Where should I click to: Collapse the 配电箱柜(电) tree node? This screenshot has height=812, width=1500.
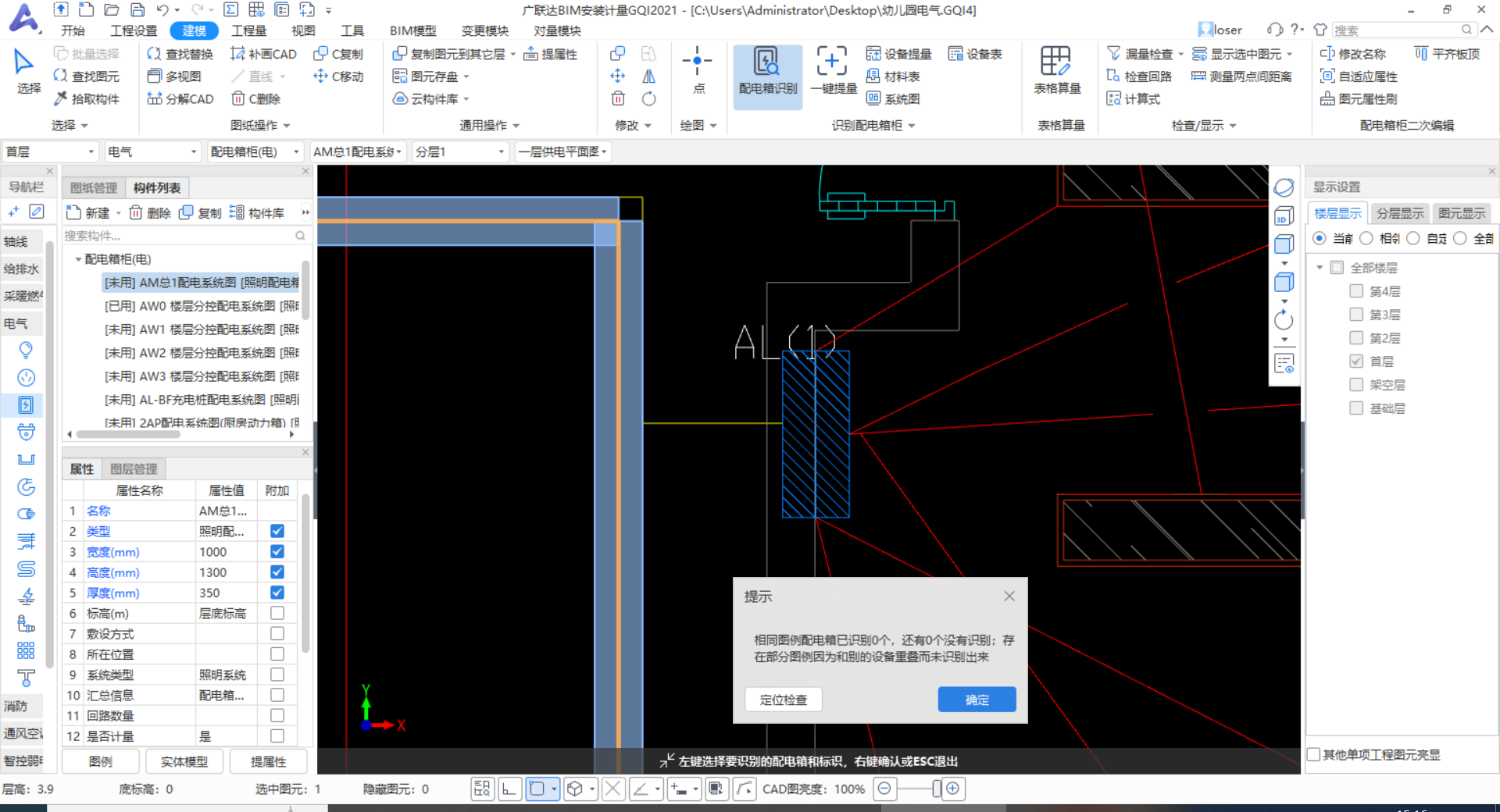(78, 259)
